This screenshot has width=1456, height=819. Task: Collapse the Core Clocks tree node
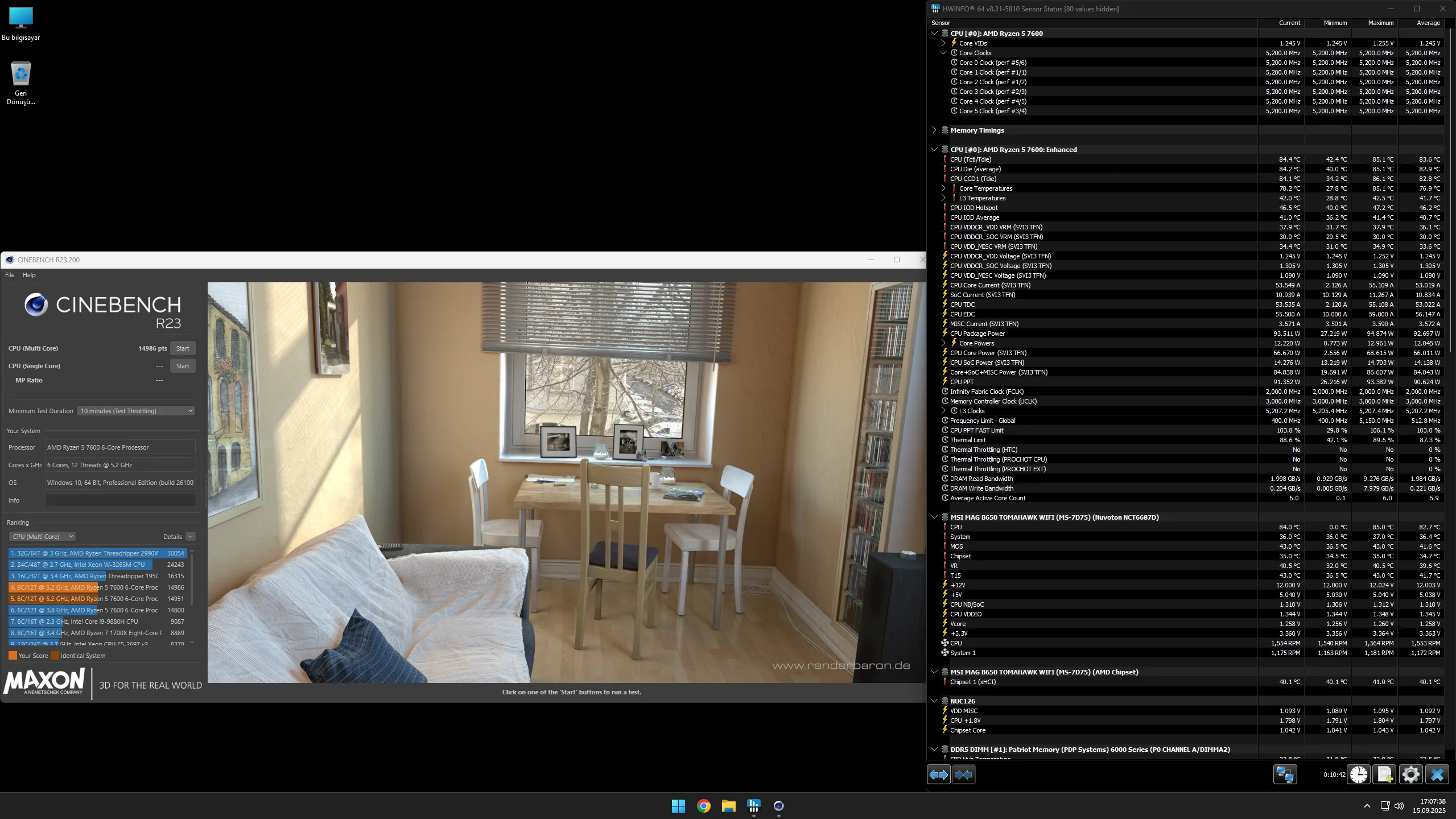[943, 53]
